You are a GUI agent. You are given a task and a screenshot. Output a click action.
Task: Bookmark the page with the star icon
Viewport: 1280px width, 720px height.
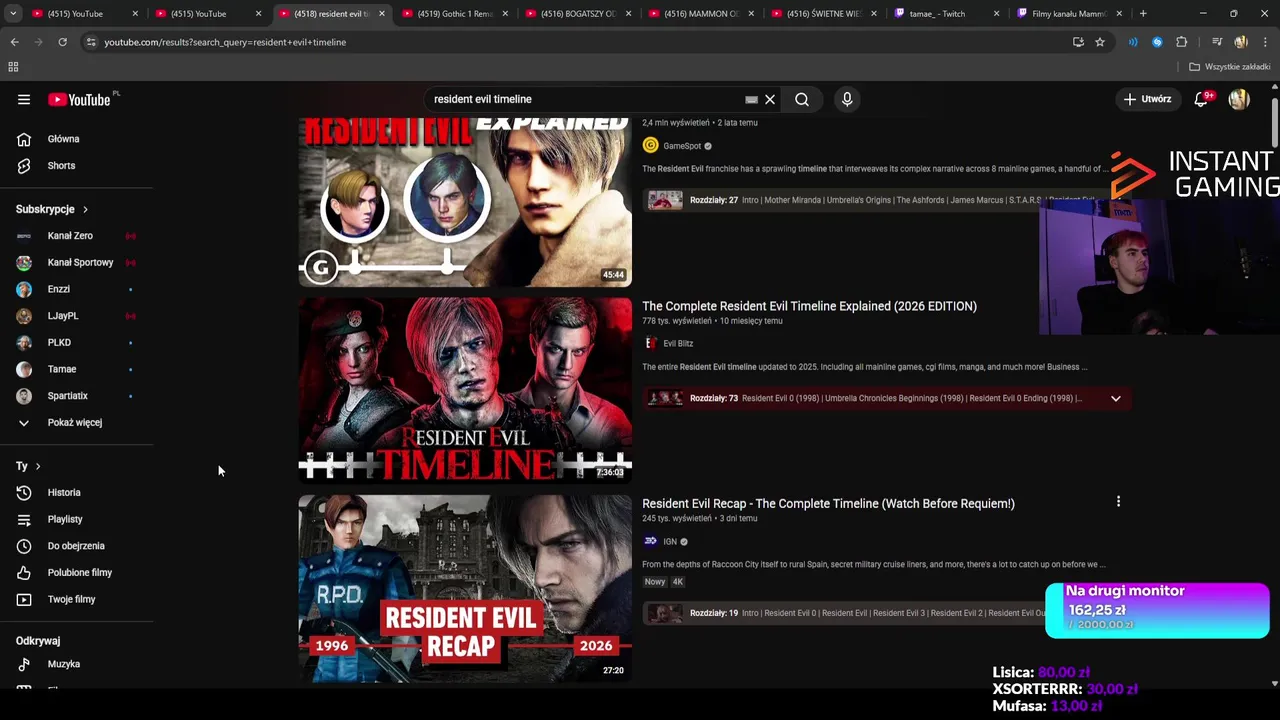click(1100, 42)
